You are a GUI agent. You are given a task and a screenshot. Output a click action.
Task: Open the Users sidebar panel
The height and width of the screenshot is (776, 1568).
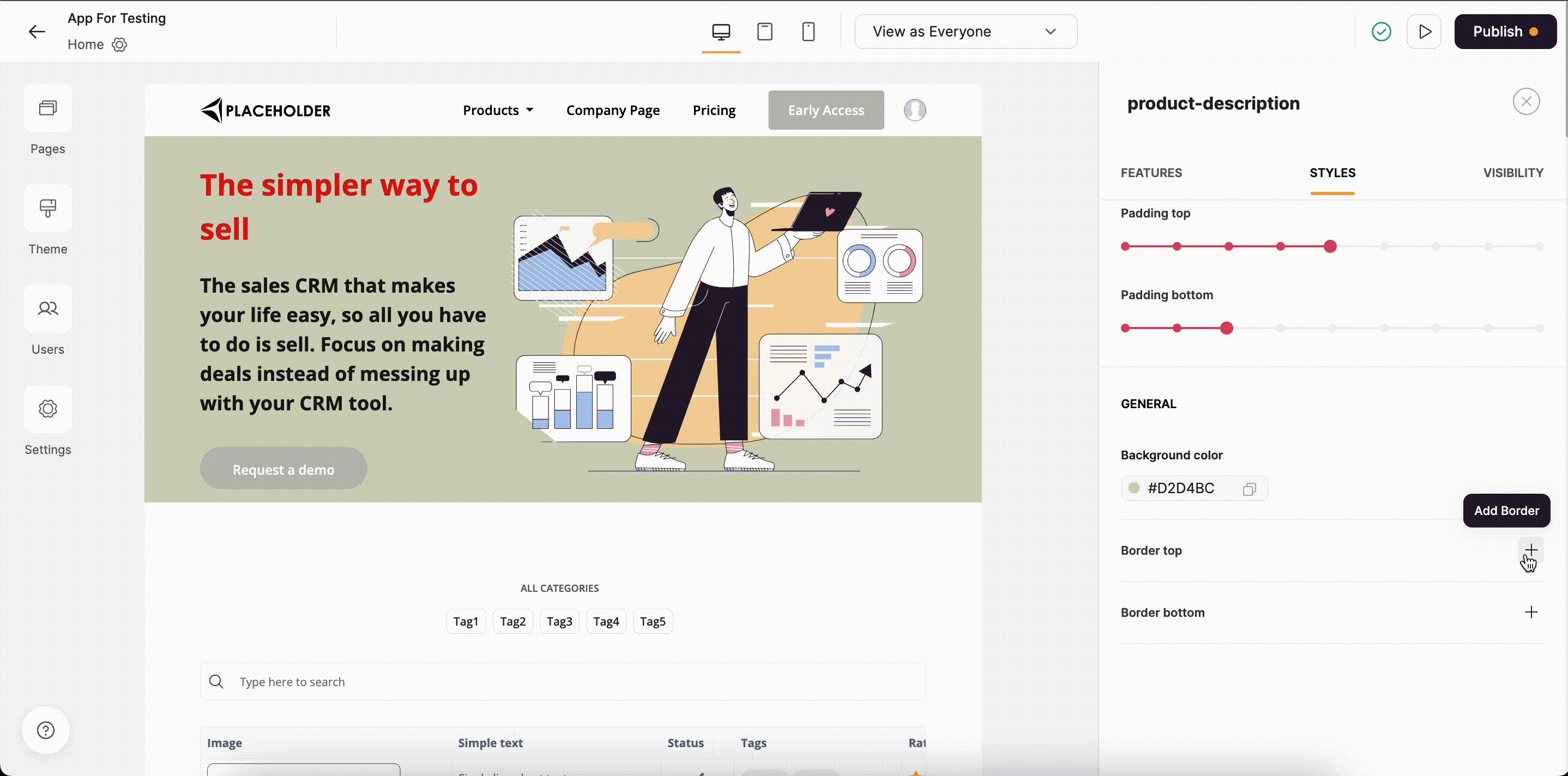(x=47, y=309)
